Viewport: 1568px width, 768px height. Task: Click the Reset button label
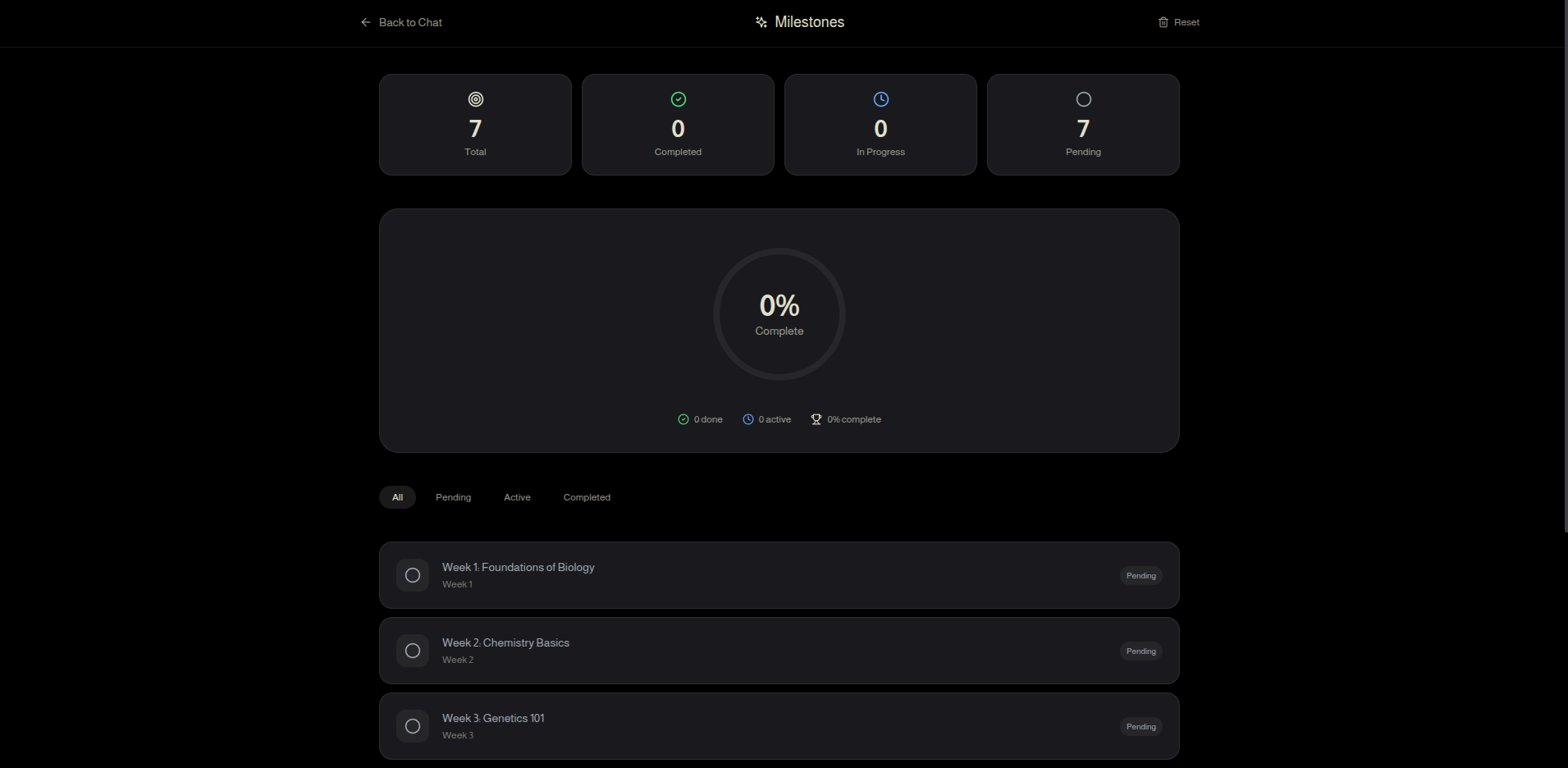(x=1186, y=22)
